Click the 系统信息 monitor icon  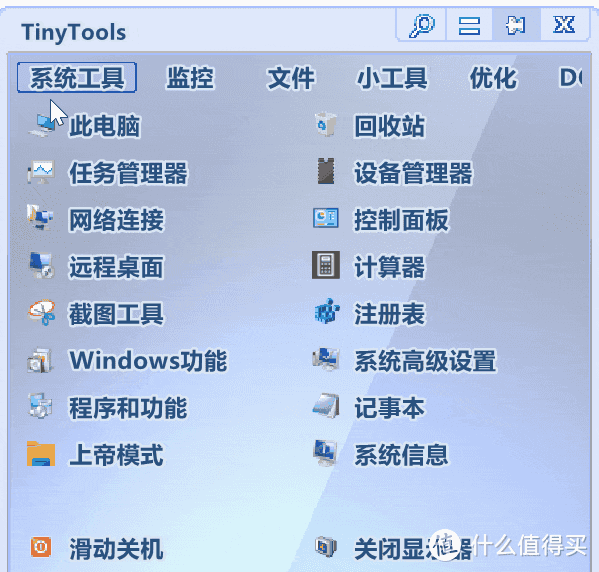point(326,453)
